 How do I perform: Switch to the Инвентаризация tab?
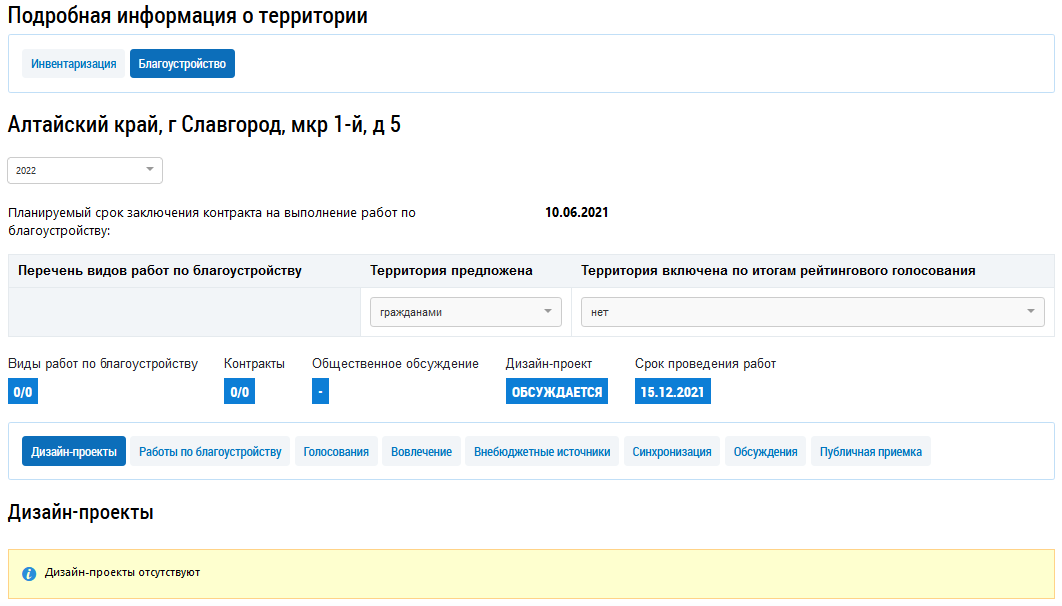coord(73,64)
